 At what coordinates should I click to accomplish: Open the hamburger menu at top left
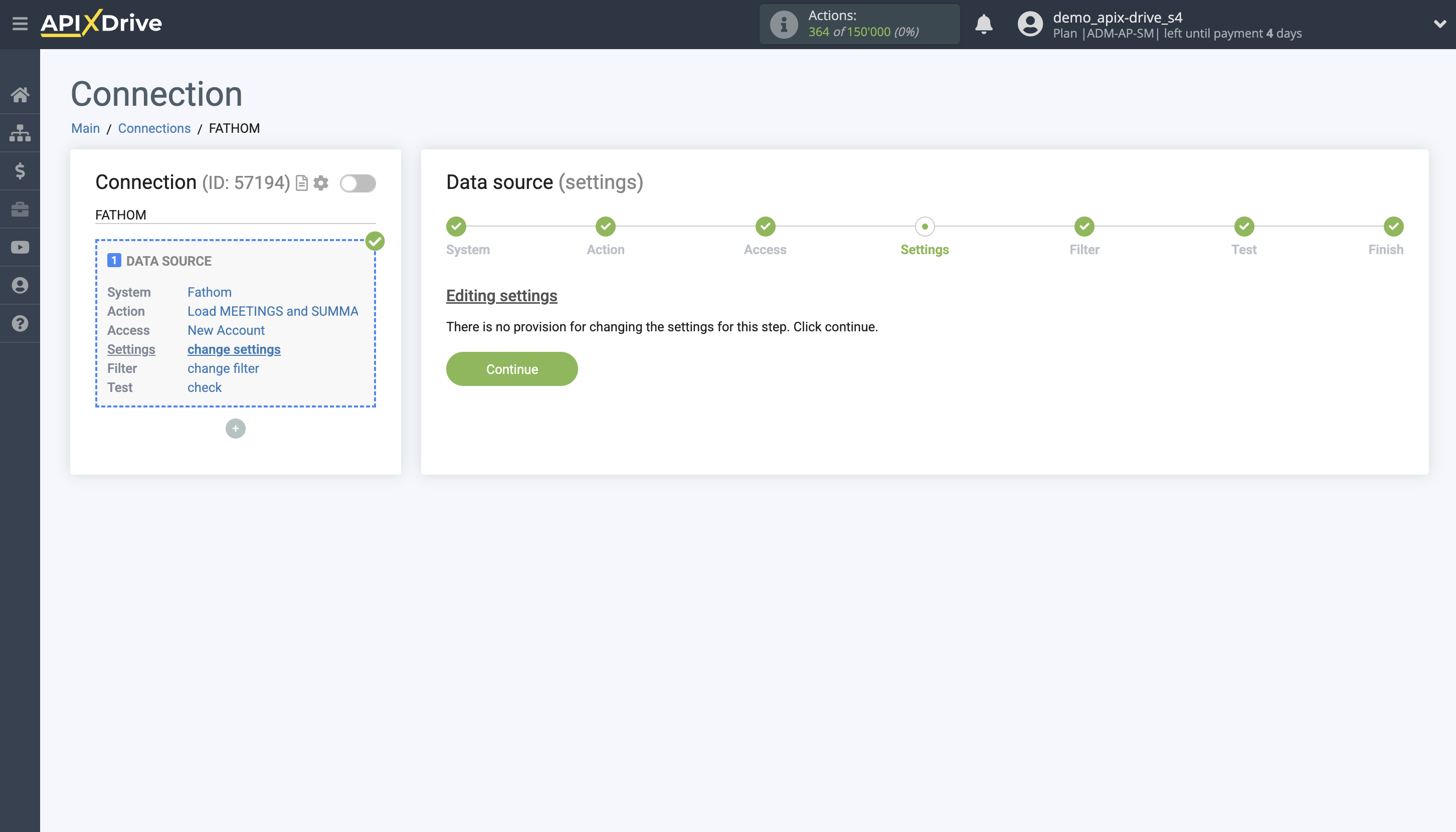[x=21, y=24]
